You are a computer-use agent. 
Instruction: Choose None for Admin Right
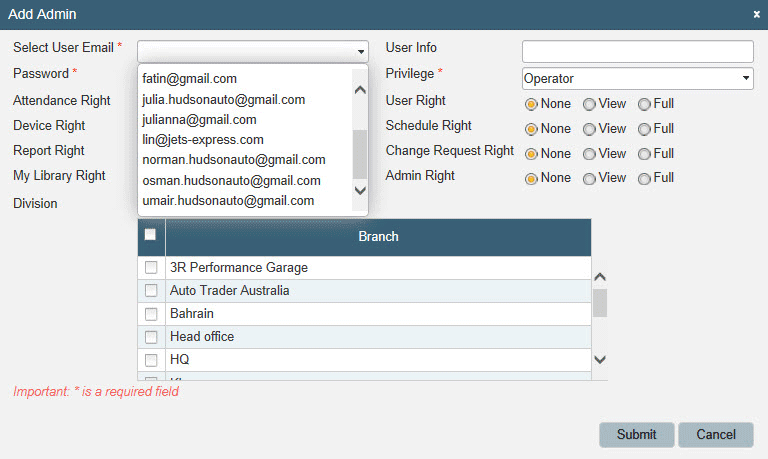click(531, 178)
